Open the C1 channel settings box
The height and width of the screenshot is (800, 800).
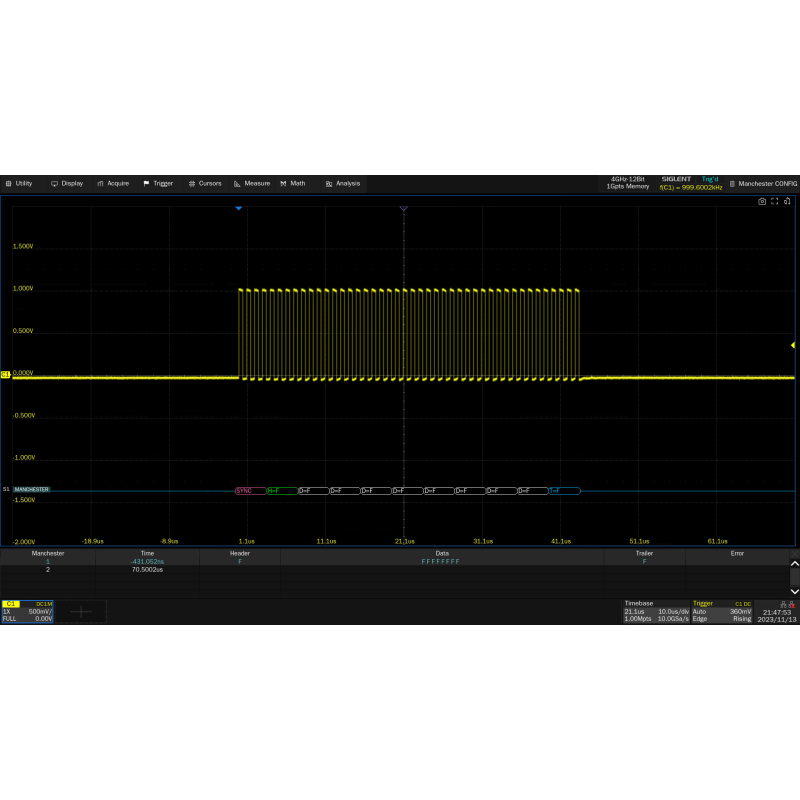pyautogui.click(x=27, y=611)
